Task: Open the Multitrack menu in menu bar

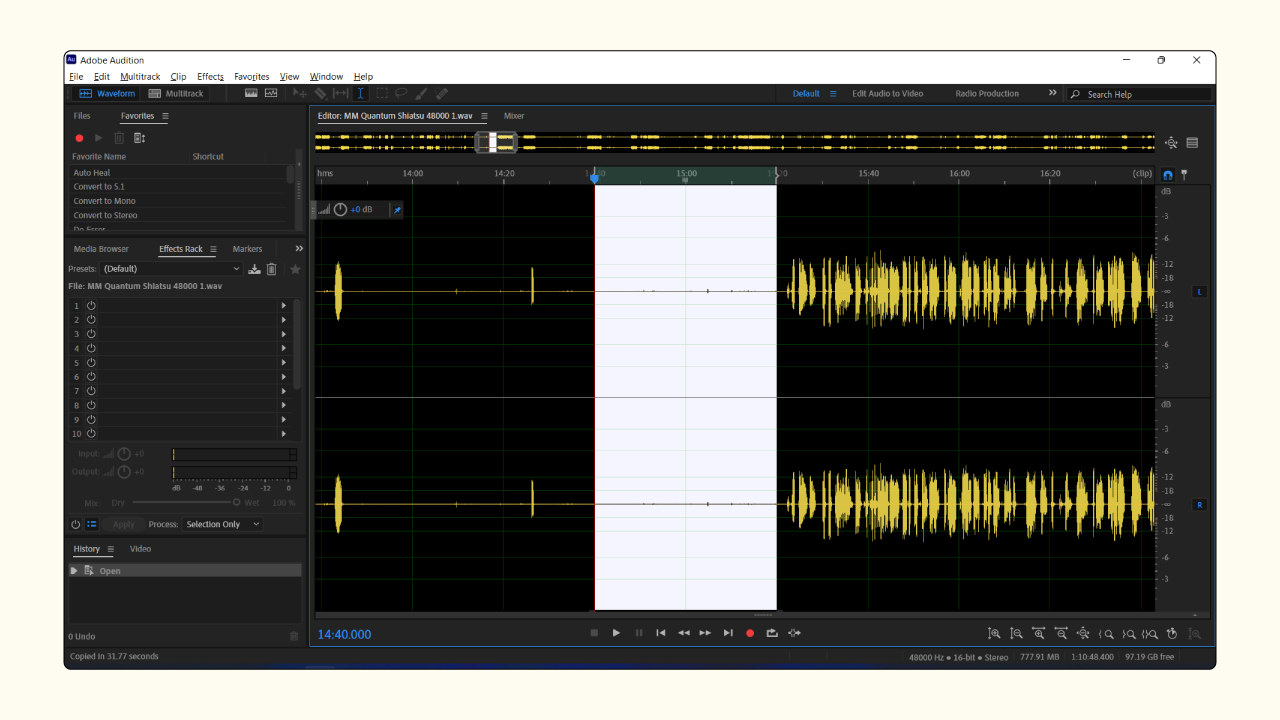Action: click(140, 77)
